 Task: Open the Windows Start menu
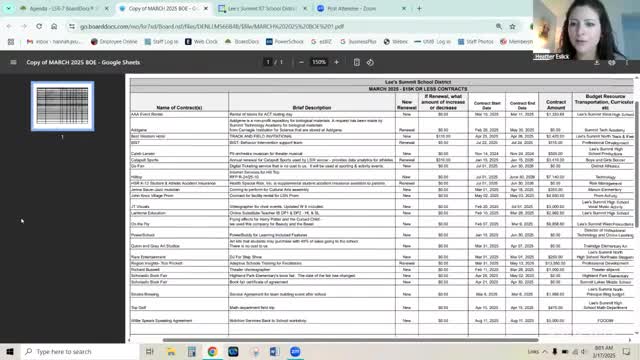click(x=10, y=351)
